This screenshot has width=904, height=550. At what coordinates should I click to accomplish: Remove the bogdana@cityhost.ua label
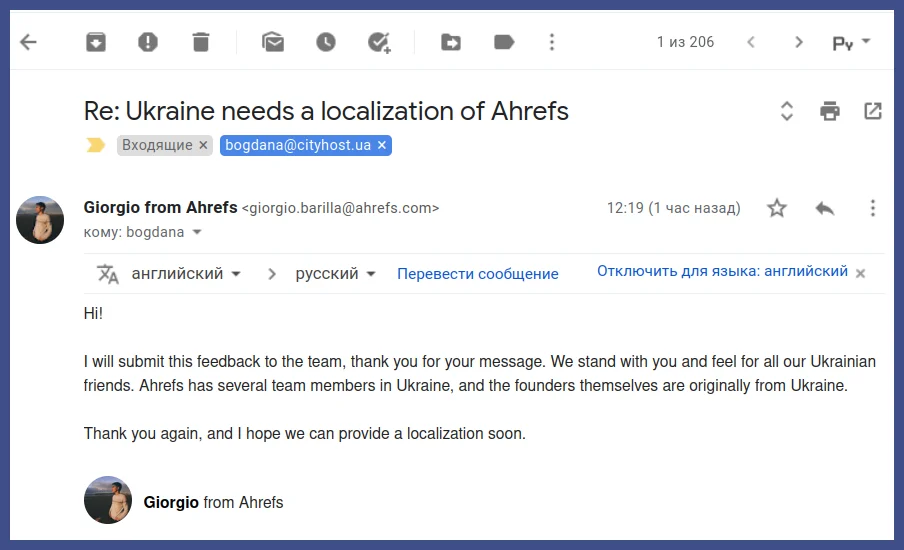[382, 145]
